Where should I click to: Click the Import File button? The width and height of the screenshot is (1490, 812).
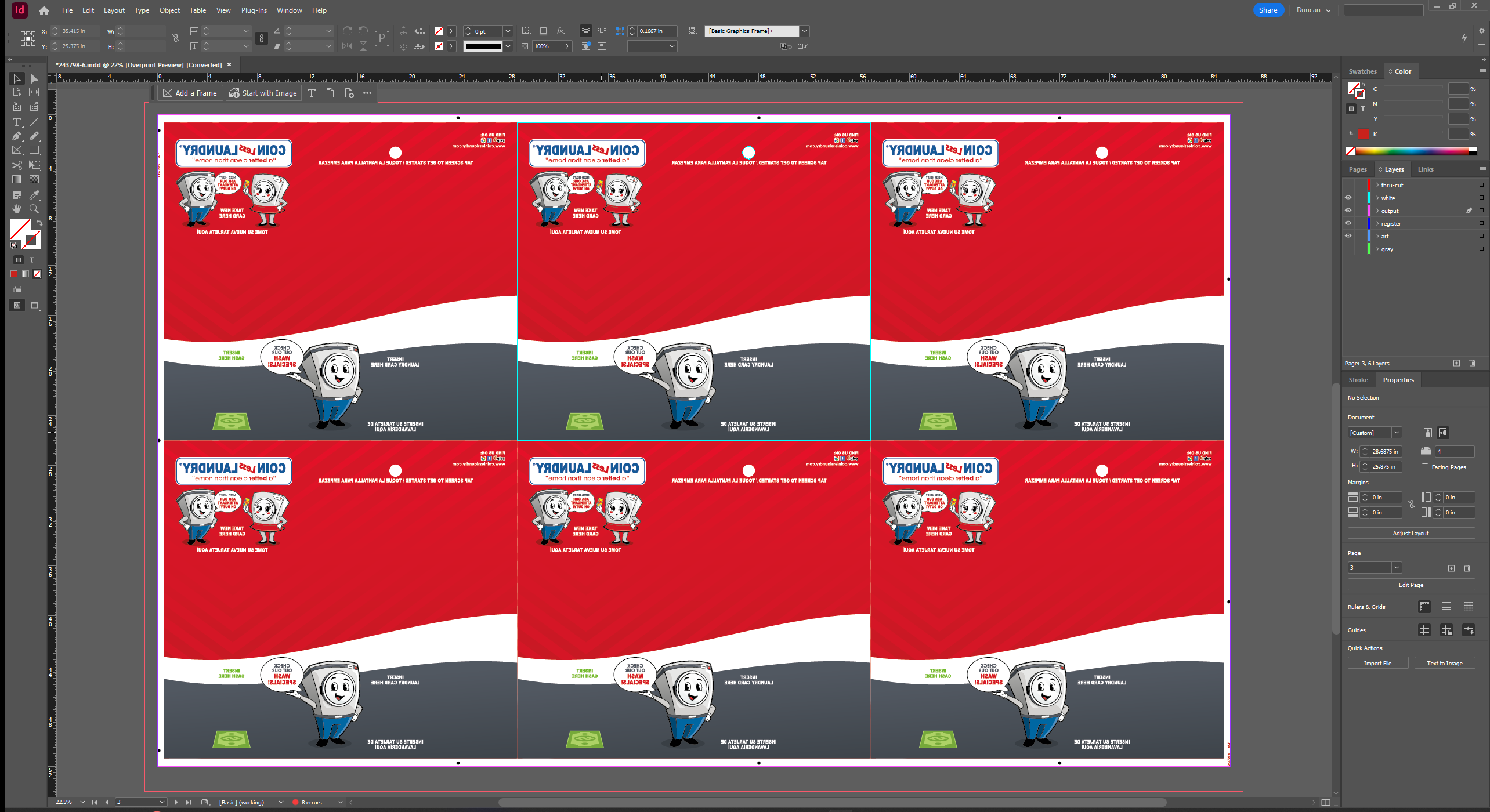1377,663
